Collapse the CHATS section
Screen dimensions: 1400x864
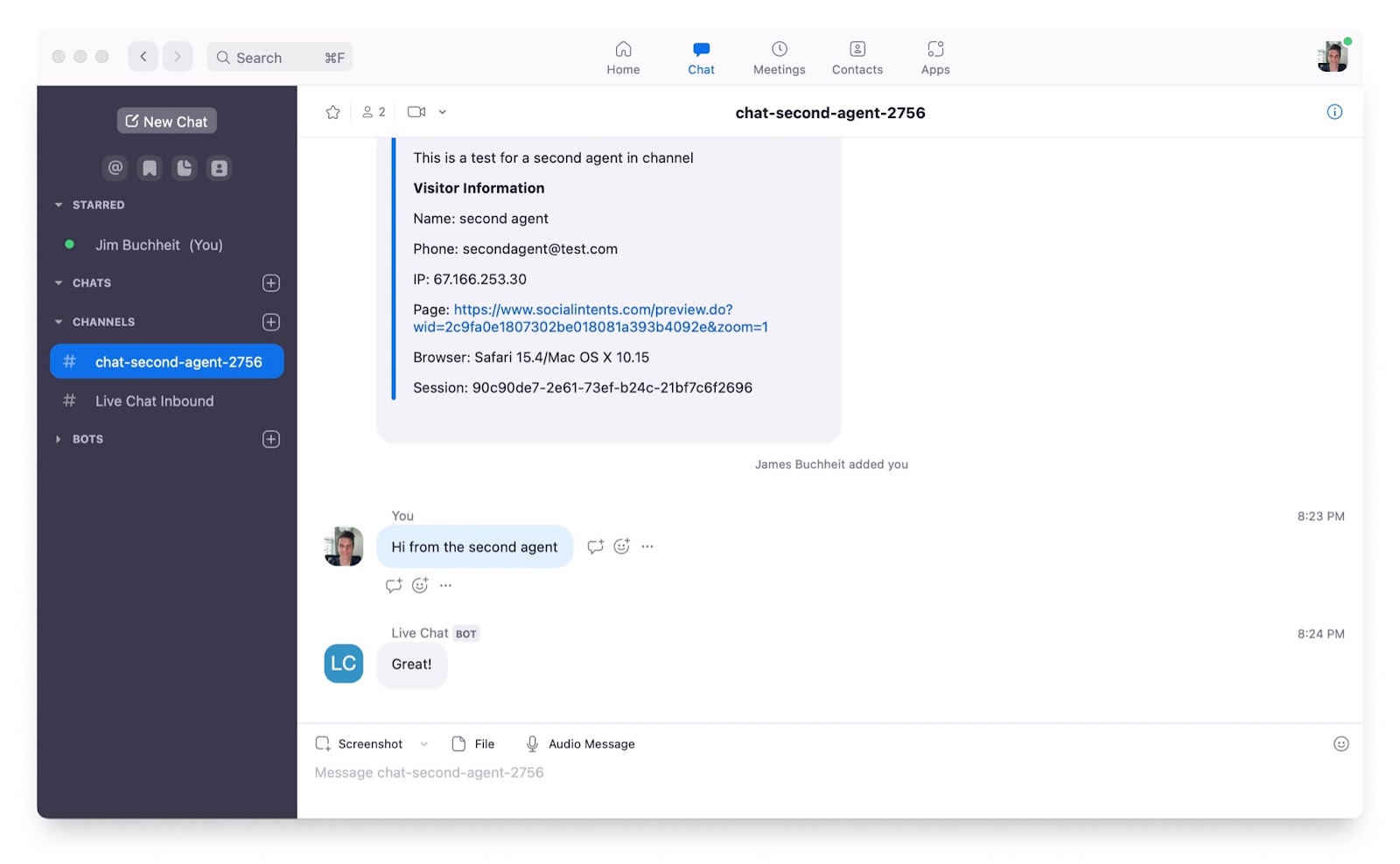point(59,282)
